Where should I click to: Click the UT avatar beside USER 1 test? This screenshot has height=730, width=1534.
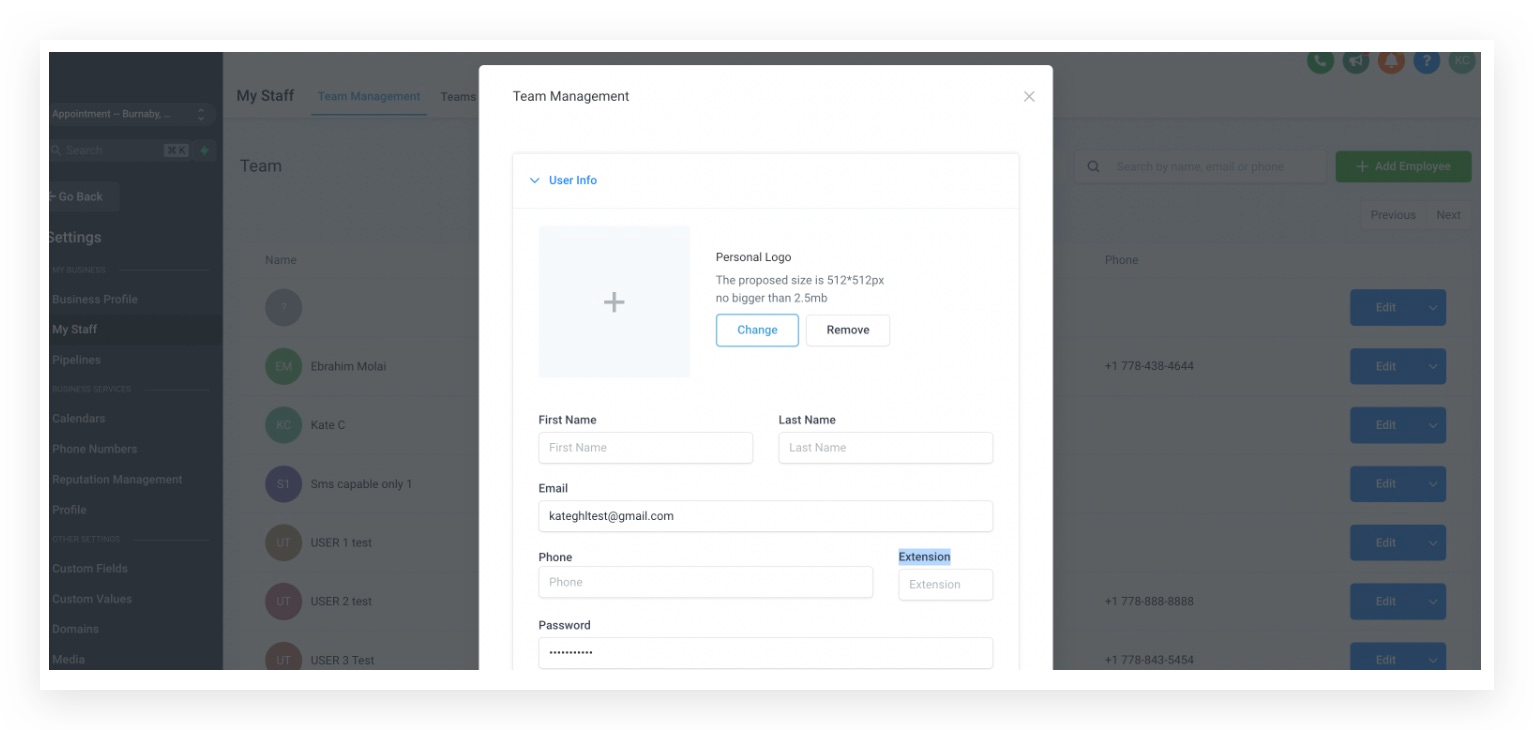283,543
